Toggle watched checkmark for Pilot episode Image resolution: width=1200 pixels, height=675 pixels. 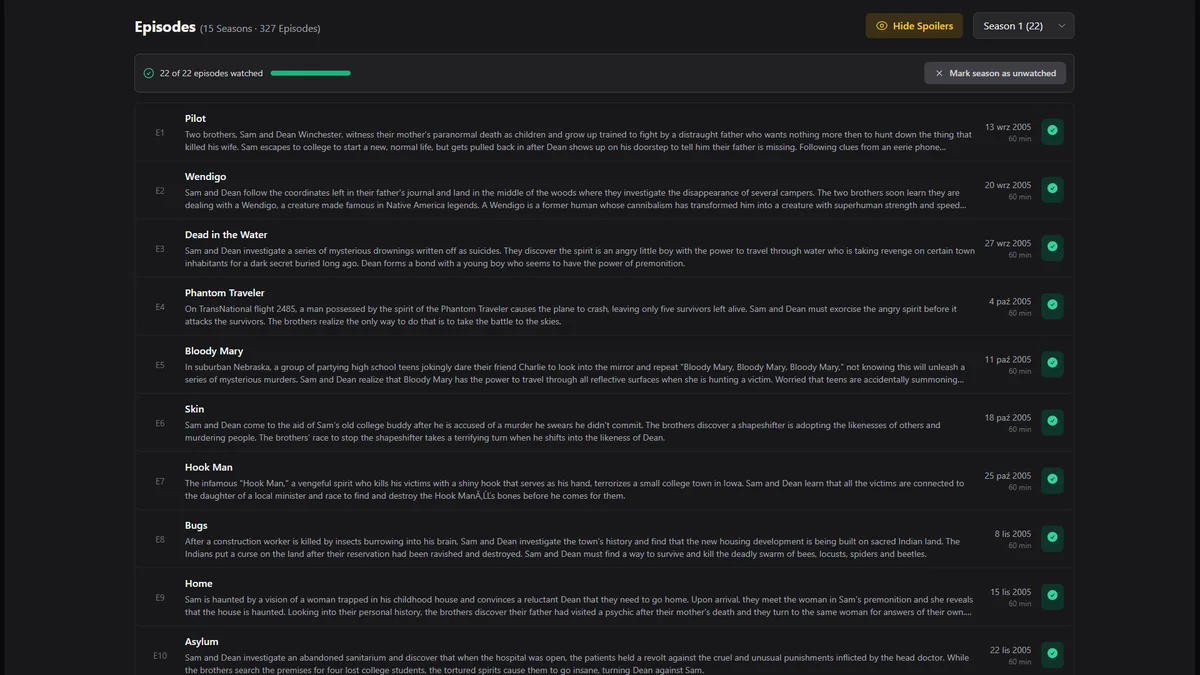click(1052, 131)
